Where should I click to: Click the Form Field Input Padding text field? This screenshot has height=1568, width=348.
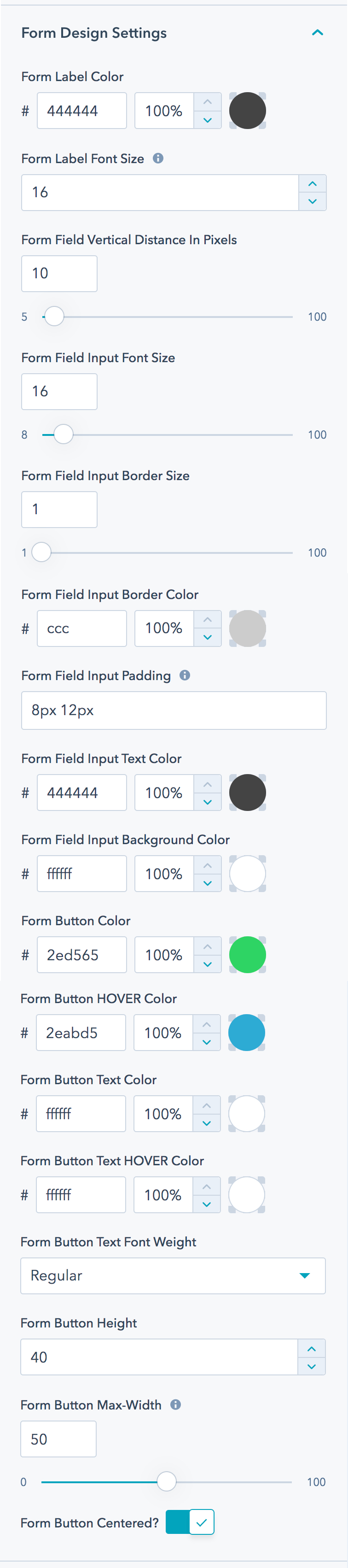(x=174, y=711)
